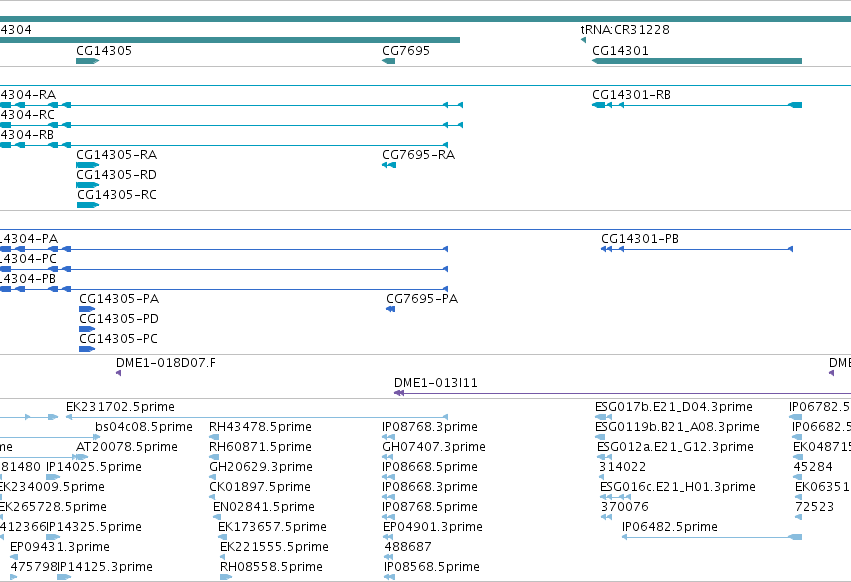Select the DME1-013I11 feature label
The width and height of the screenshot is (851, 582).
point(436,383)
